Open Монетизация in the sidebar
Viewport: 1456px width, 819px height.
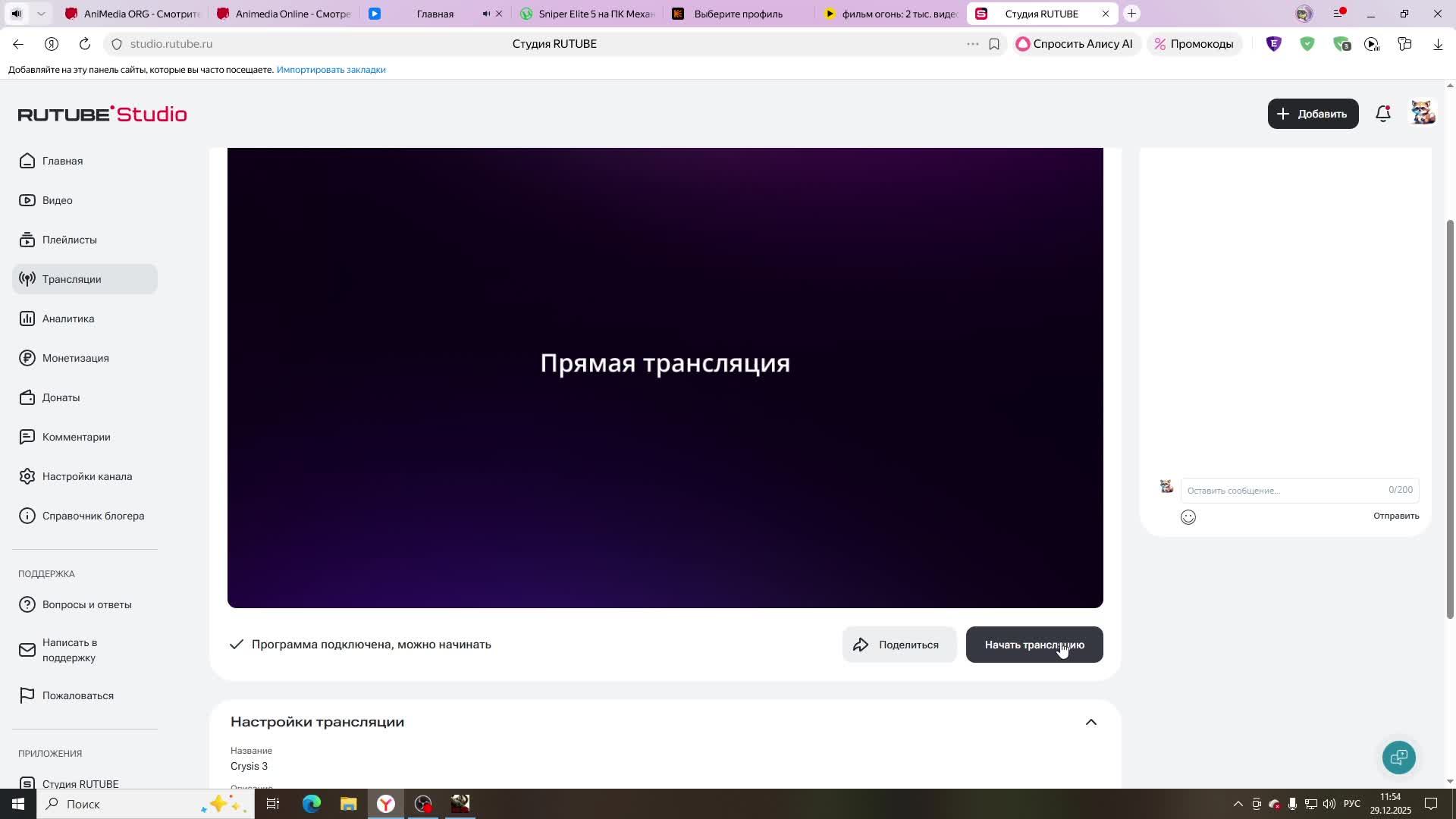tap(75, 358)
